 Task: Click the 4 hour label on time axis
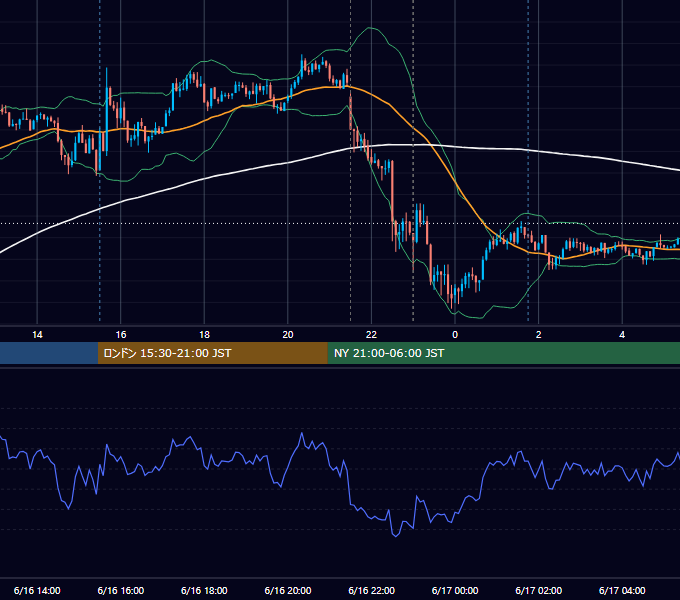point(622,335)
